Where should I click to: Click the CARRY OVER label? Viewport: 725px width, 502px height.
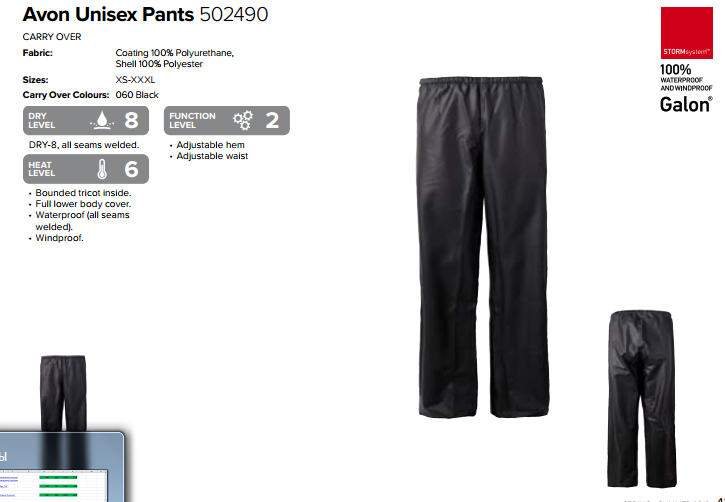click(52, 37)
